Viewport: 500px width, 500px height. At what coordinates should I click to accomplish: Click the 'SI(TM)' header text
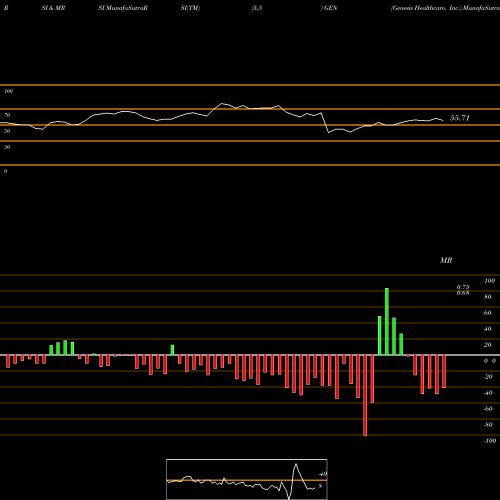coord(190,8)
